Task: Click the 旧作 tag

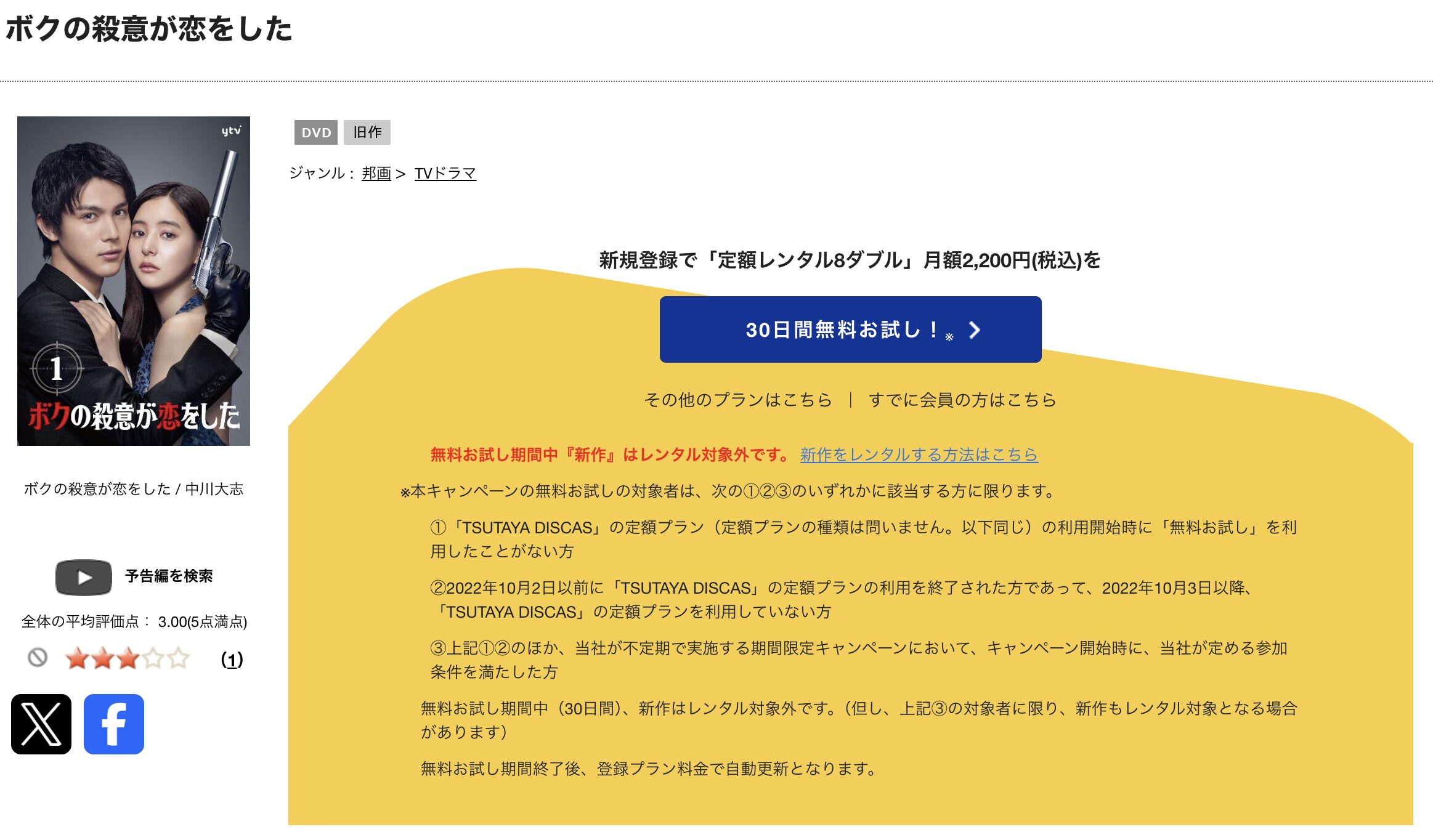Action: click(367, 132)
